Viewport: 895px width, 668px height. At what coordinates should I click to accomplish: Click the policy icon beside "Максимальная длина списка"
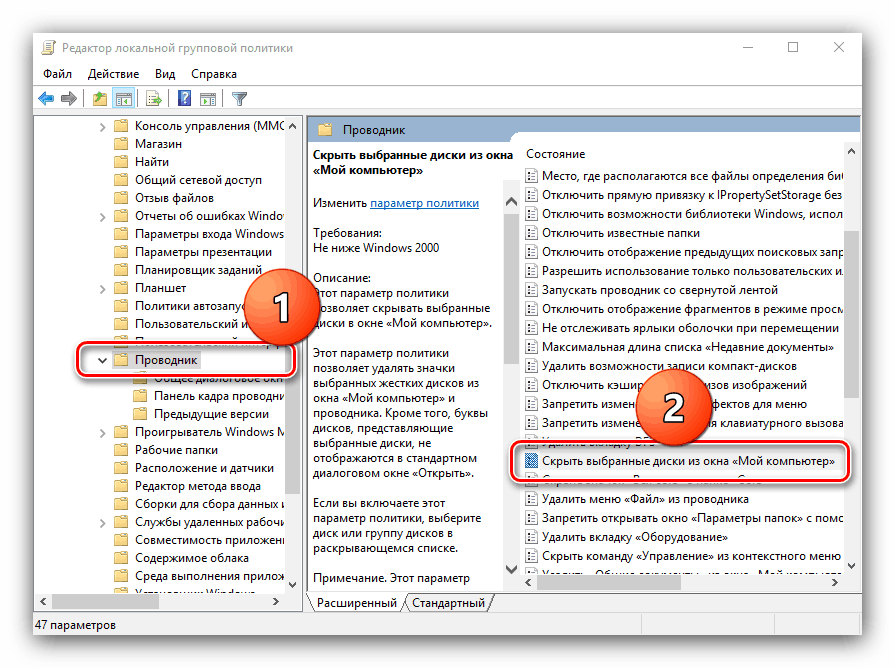[x=531, y=347]
